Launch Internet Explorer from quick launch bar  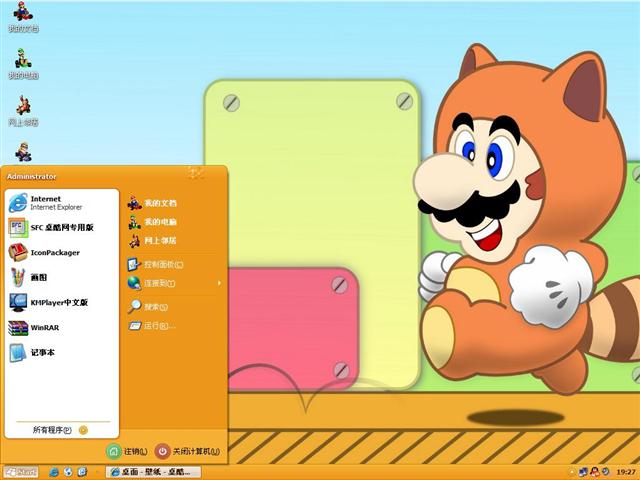tap(53, 472)
